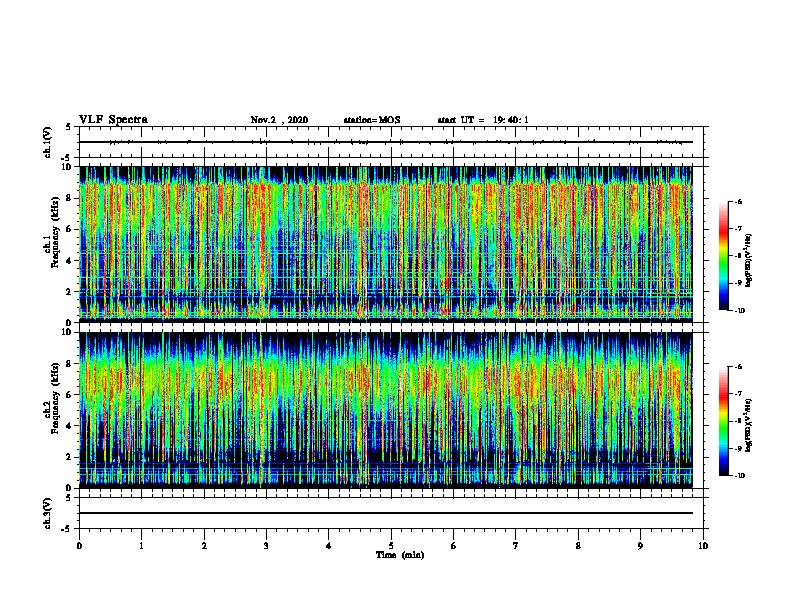Viewport: 792px width, 612px height.
Task: Click the ch.1 spectrogram panel
Action: click(x=386, y=244)
